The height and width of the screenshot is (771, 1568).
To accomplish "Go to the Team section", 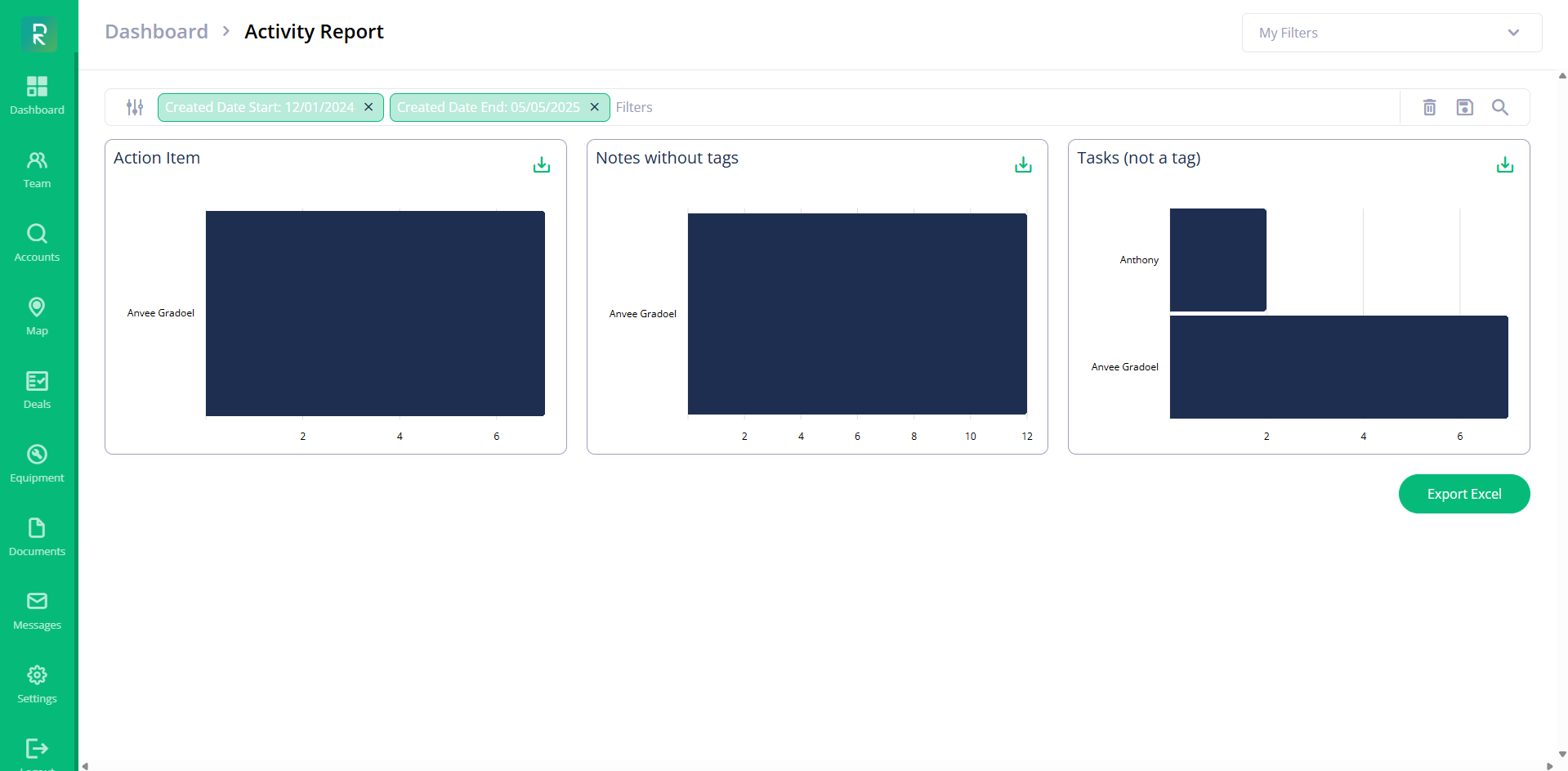I will click(37, 169).
